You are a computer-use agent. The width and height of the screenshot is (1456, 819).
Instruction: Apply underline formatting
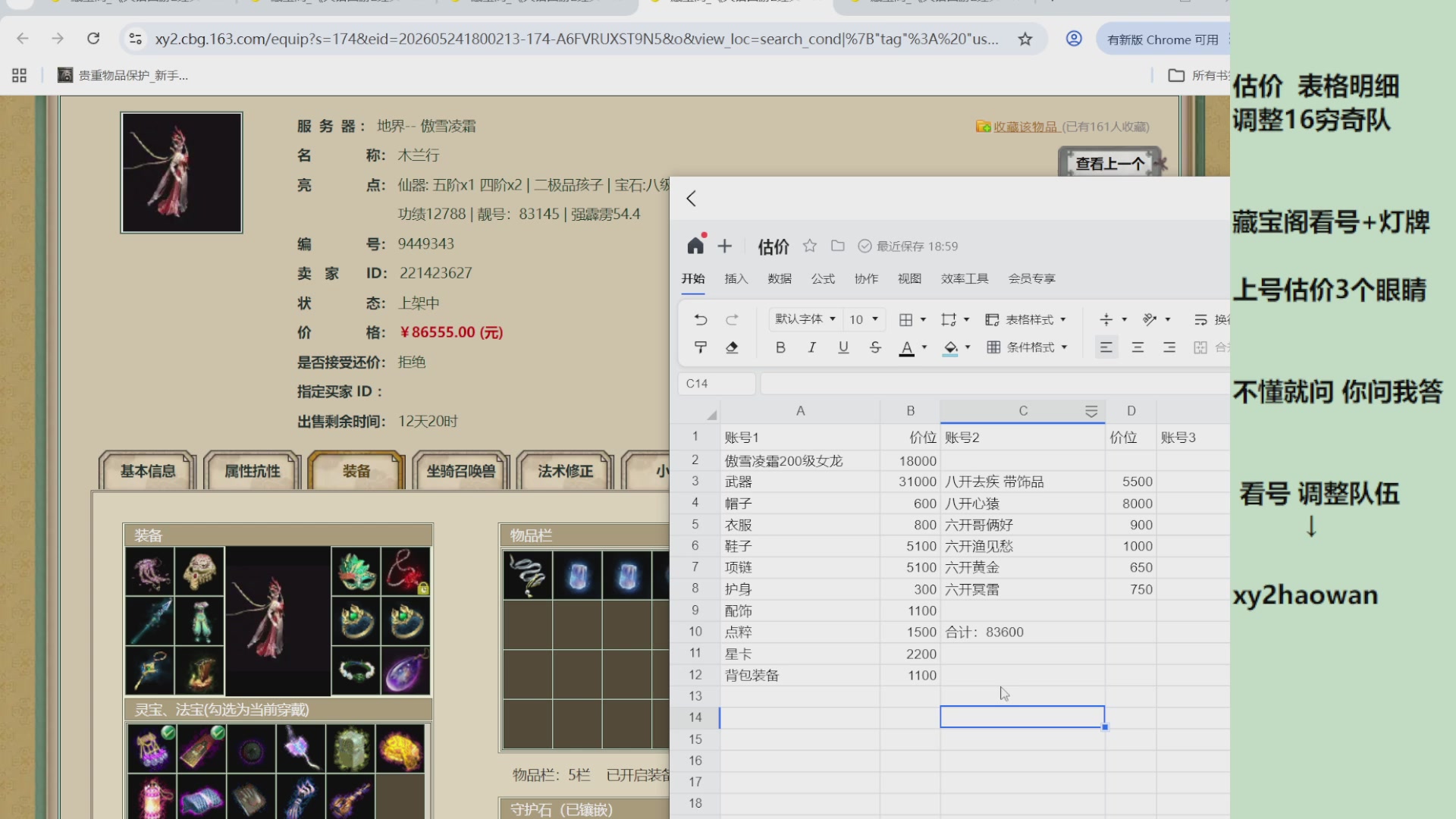tap(843, 347)
